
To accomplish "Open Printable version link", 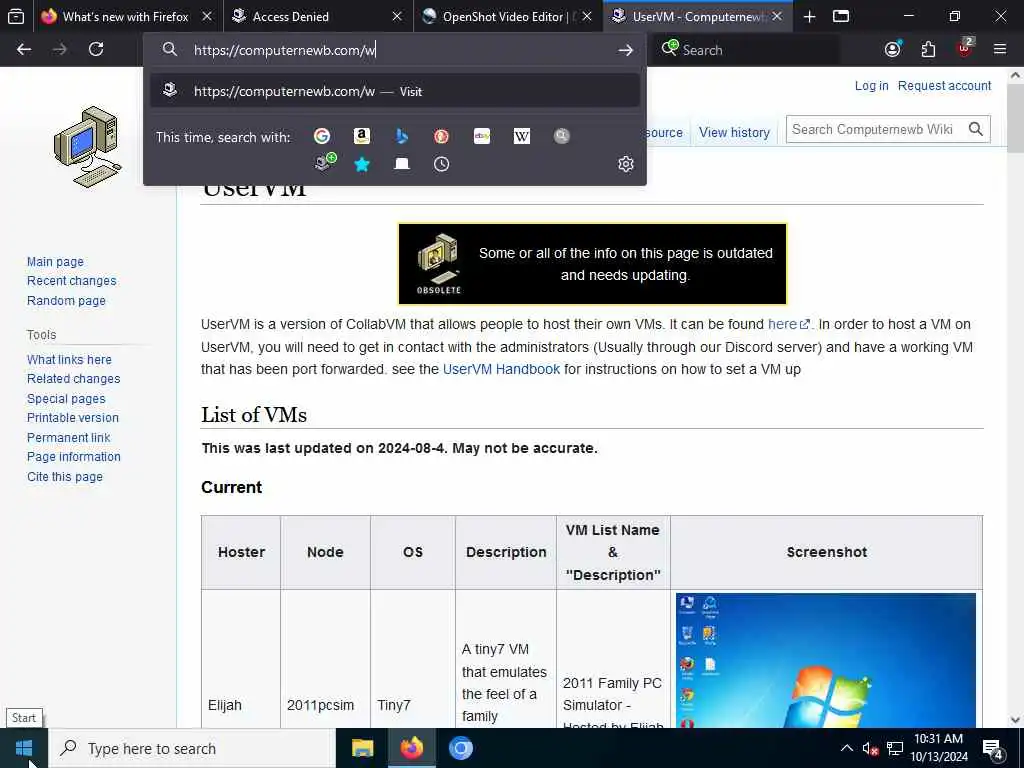I will pos(72,418).
